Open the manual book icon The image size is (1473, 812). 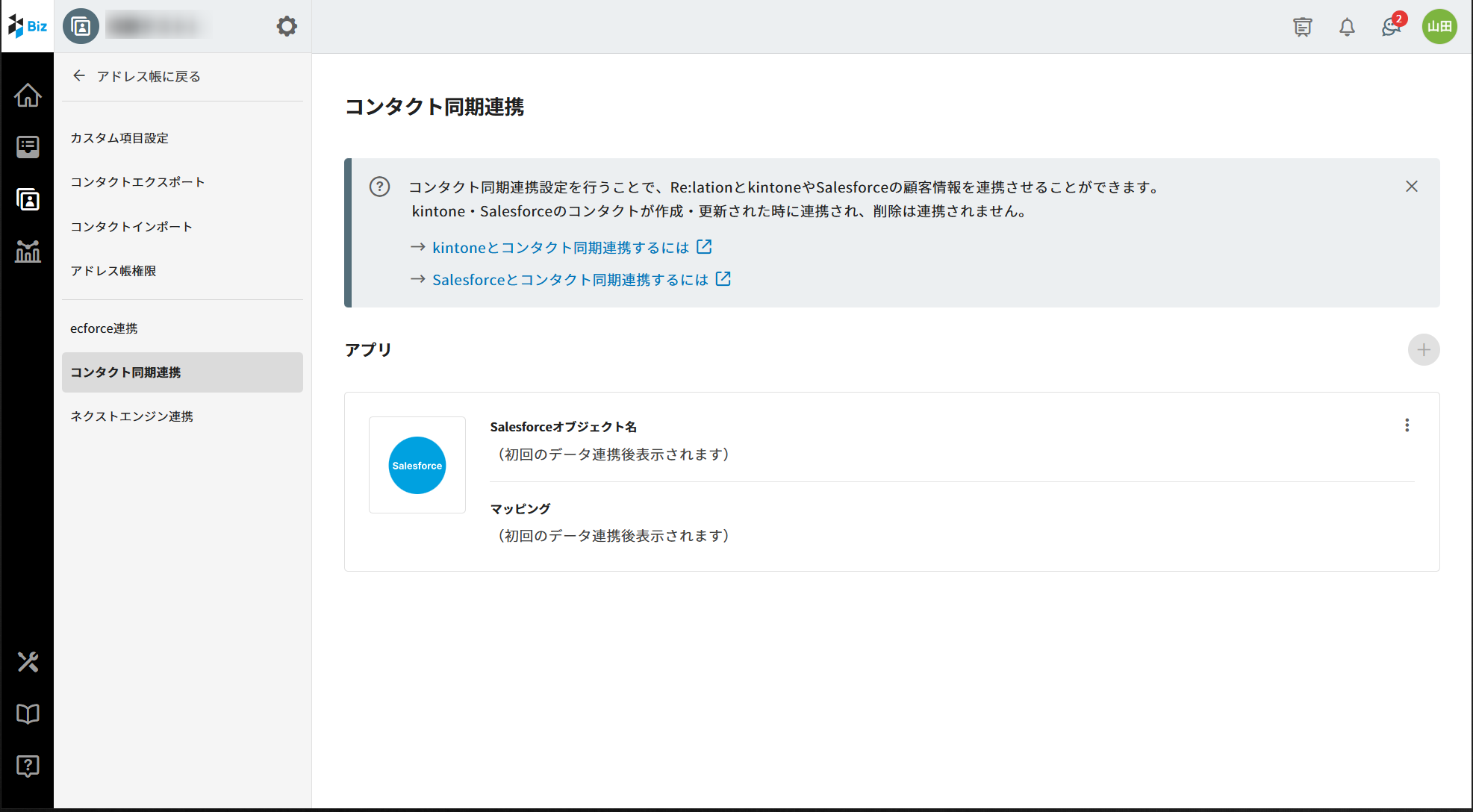pos(28,714)
